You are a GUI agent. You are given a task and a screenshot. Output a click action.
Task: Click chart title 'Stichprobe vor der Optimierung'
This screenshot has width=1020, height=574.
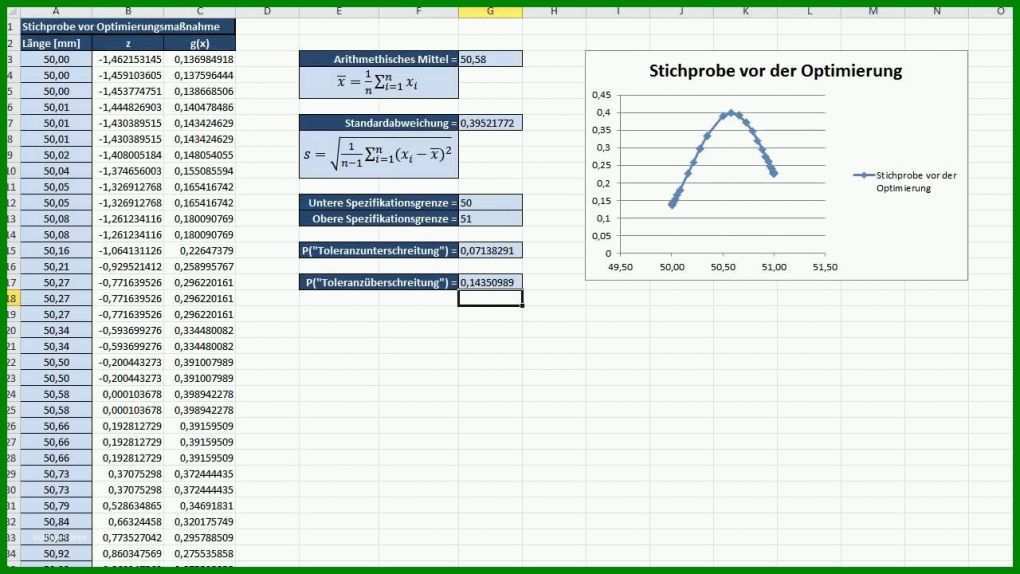click(x=775, y=71)
